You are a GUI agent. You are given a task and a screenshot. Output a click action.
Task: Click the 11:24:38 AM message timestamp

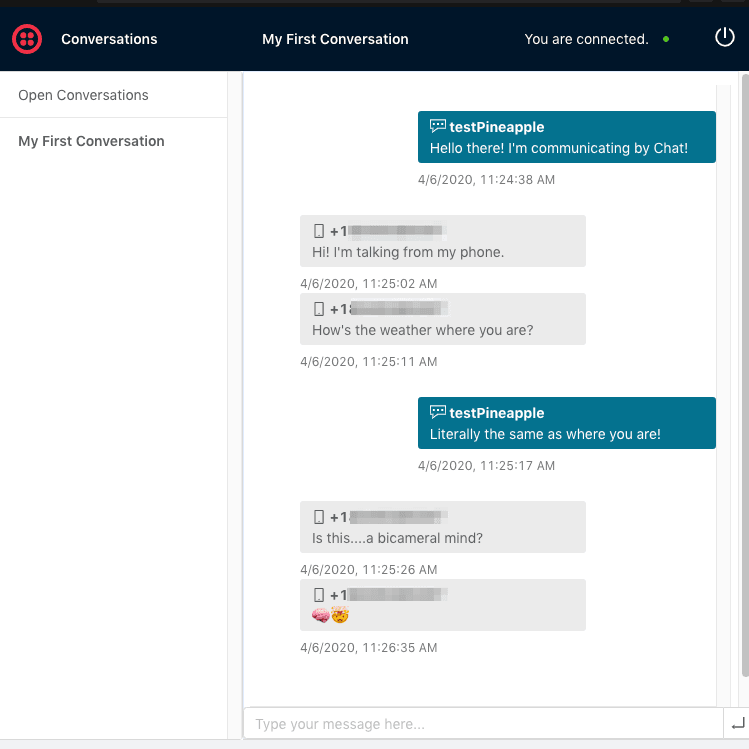(x=486, y=180)
